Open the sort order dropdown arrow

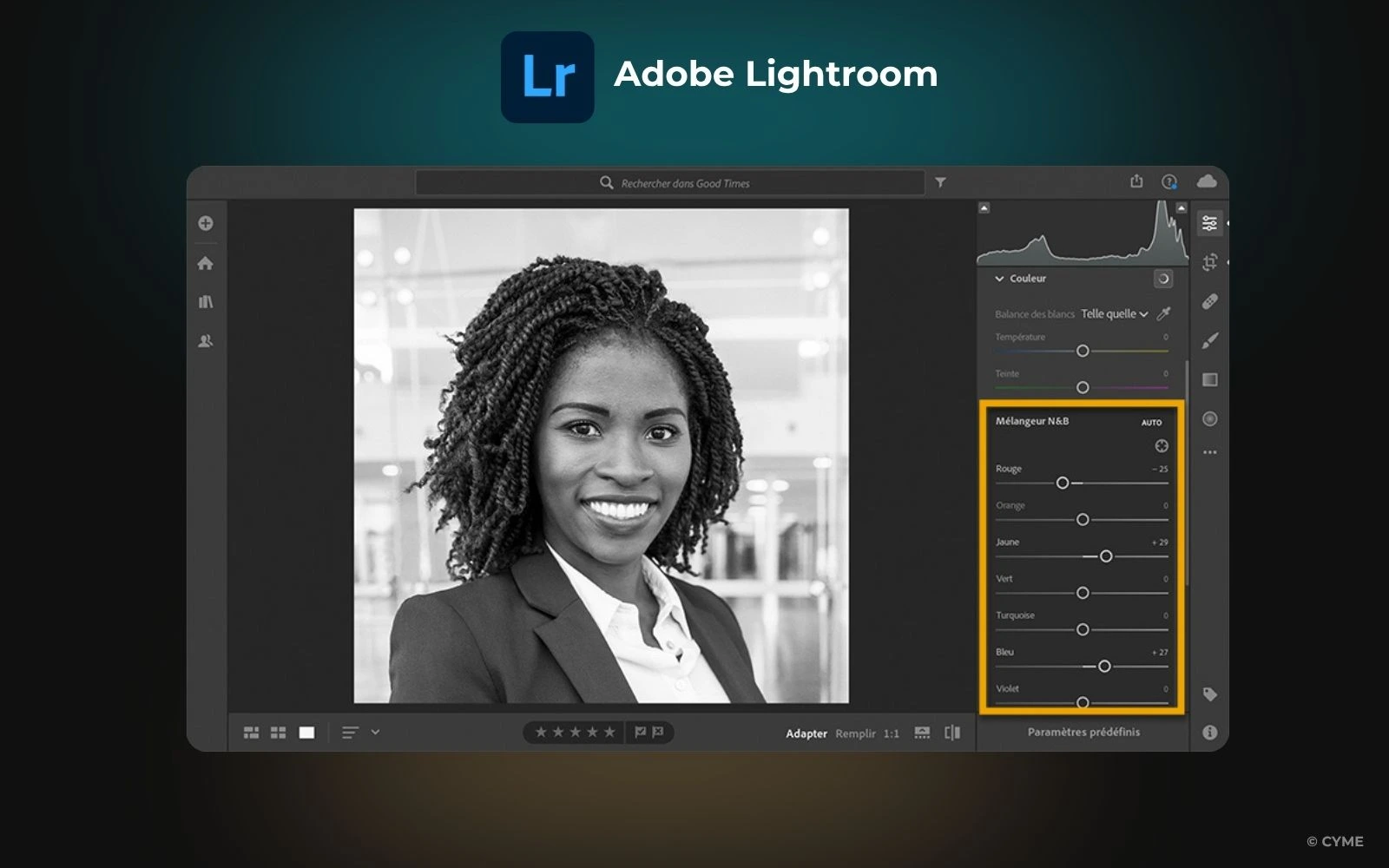(375, 732)
